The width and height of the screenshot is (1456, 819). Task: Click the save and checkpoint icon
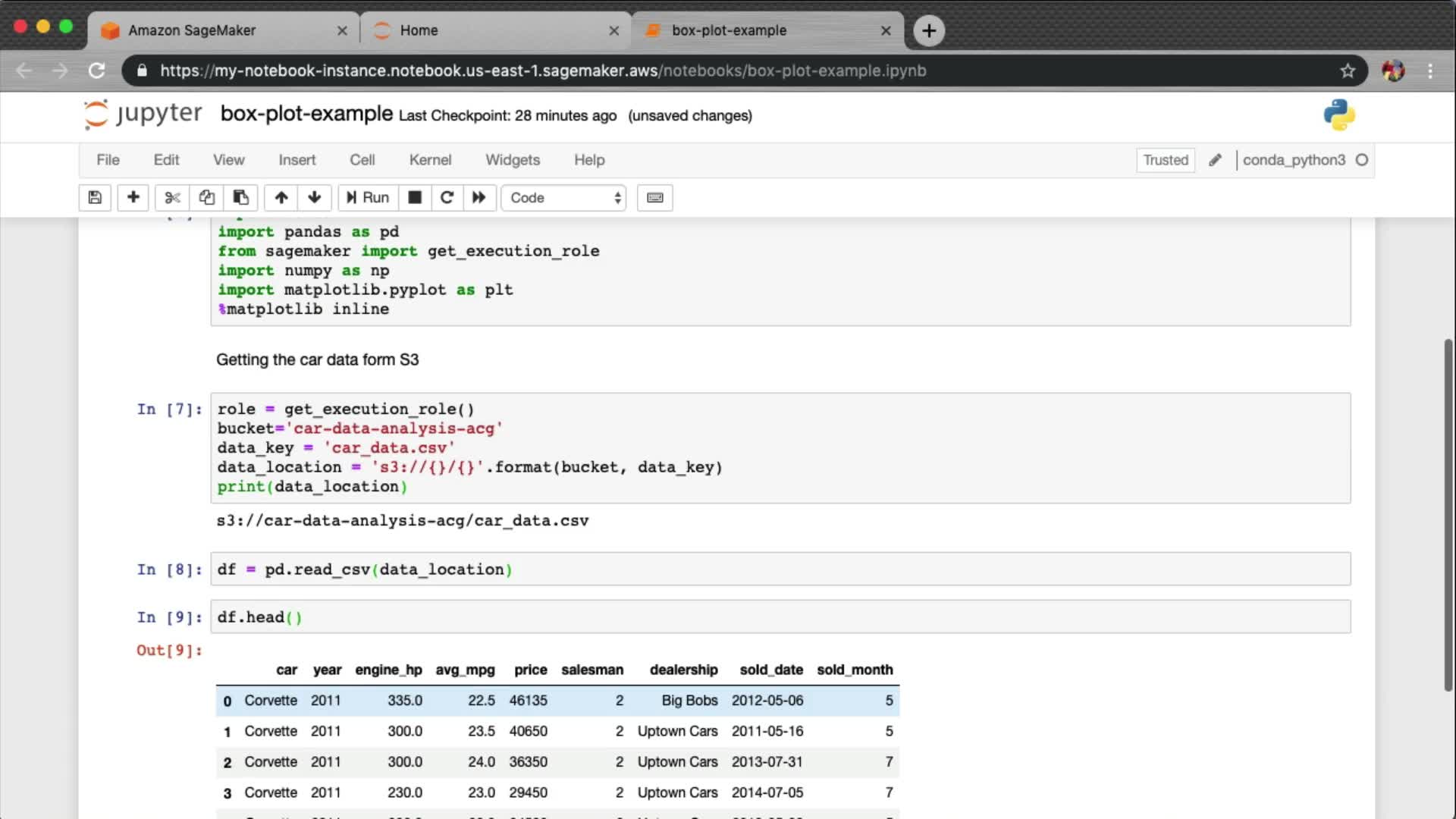coord(95,198)
